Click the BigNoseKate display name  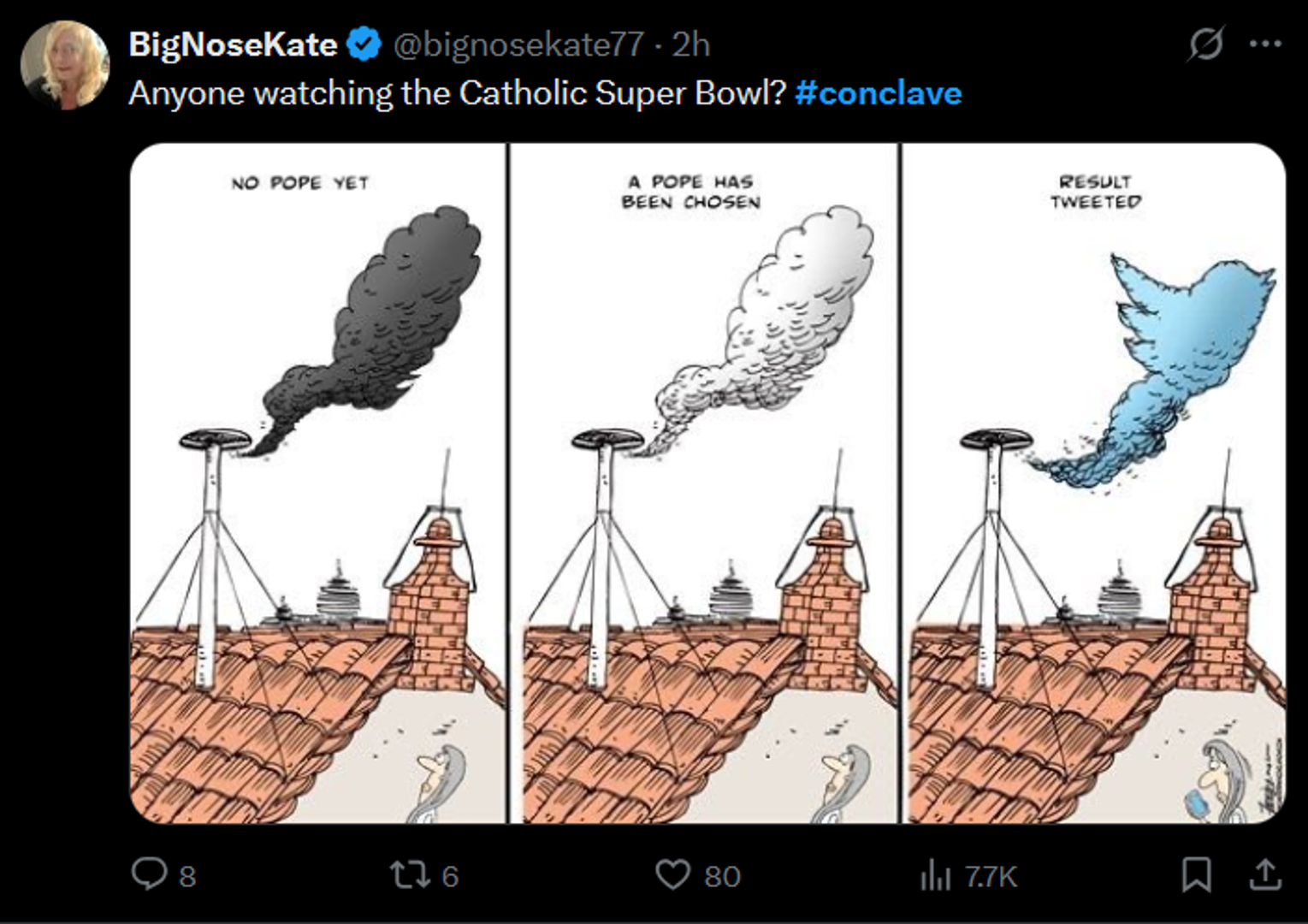(233, 44)
